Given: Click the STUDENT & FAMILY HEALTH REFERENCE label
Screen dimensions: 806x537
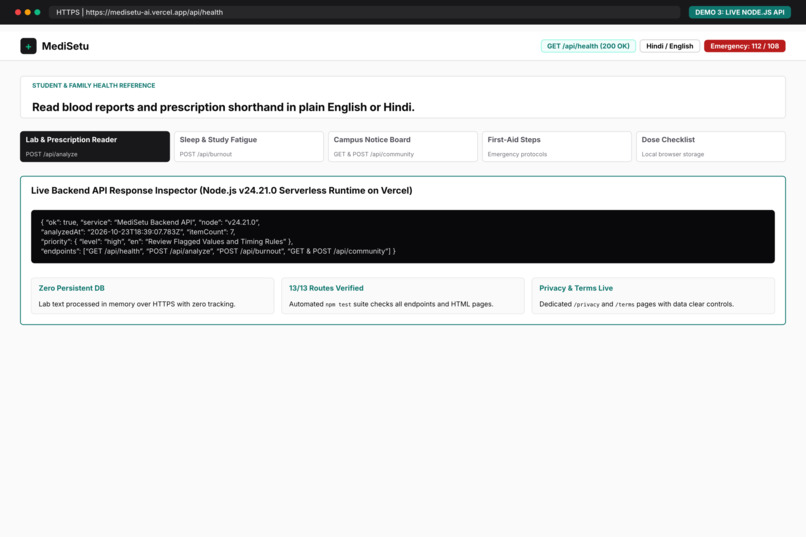Looking at the screenshot, I should point(94,86).
